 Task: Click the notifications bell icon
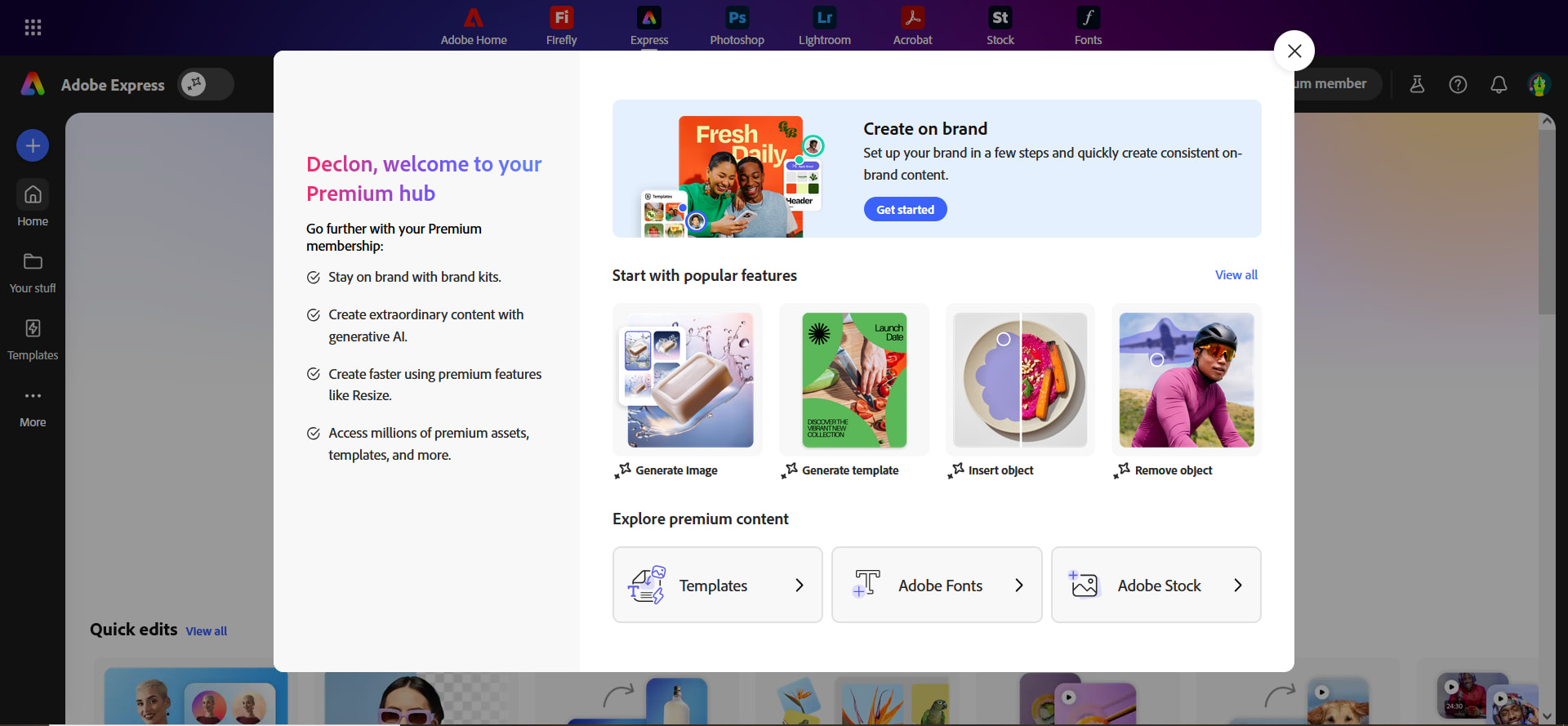click(x=1499, y=84)
